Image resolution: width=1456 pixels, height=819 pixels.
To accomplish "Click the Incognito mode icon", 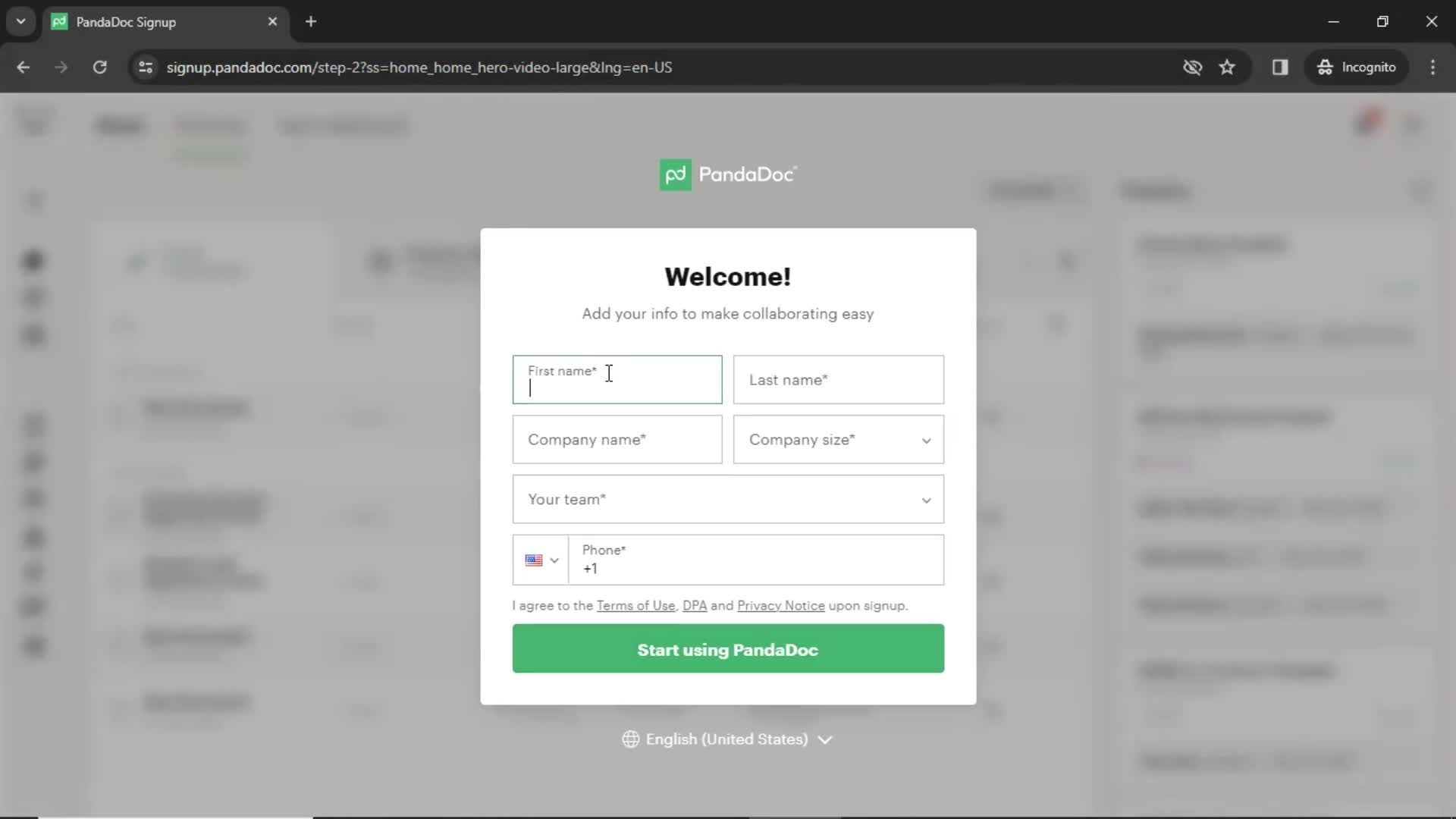I will point(1323,67).
